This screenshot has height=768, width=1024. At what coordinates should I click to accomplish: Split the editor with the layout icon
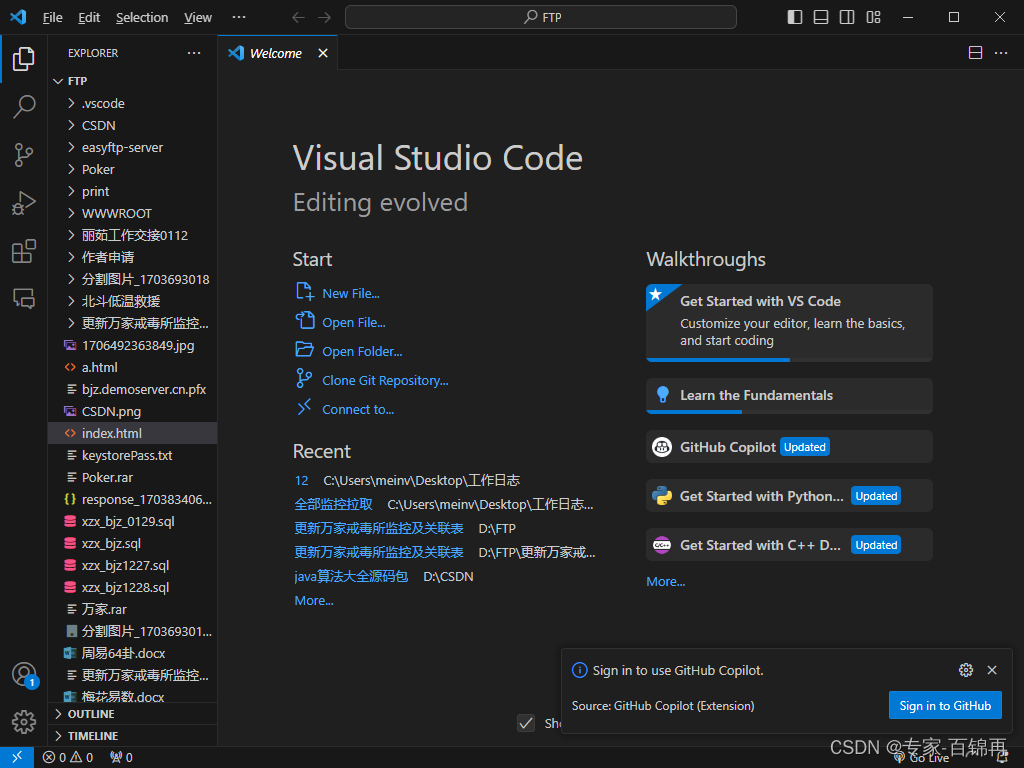point(975,53)
